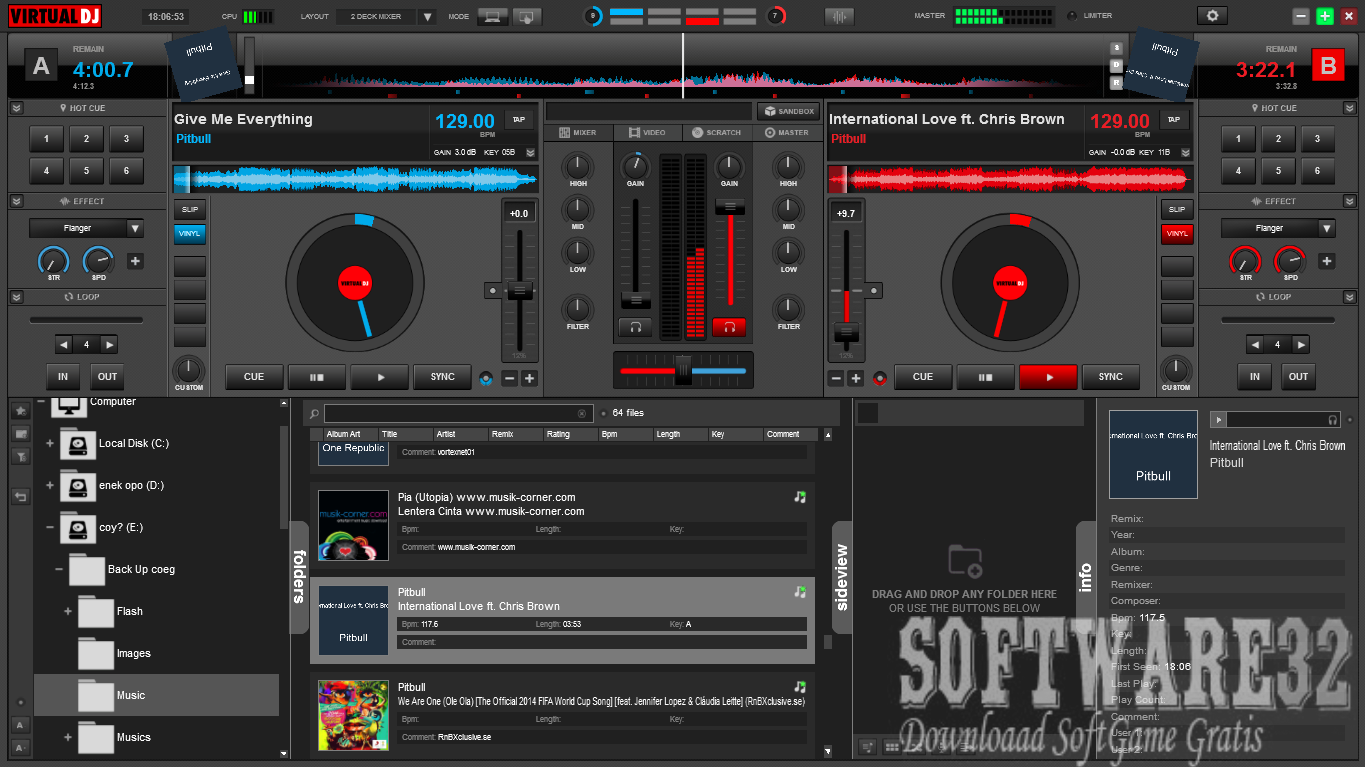Viewport: 1365px width, 767px height.
Task: Toggle the red VINYL mode on deck B
Action: point(1177,234)
